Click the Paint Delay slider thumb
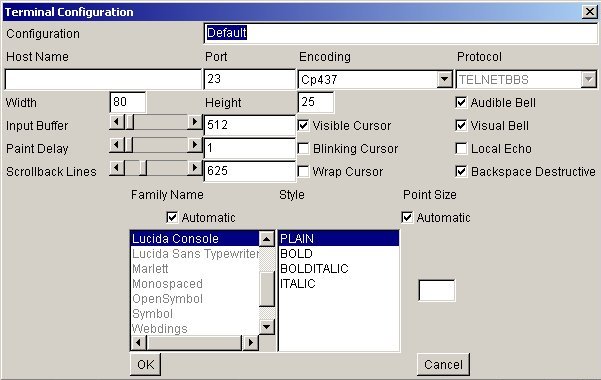601x380 pixels. (x=129, y=145)
